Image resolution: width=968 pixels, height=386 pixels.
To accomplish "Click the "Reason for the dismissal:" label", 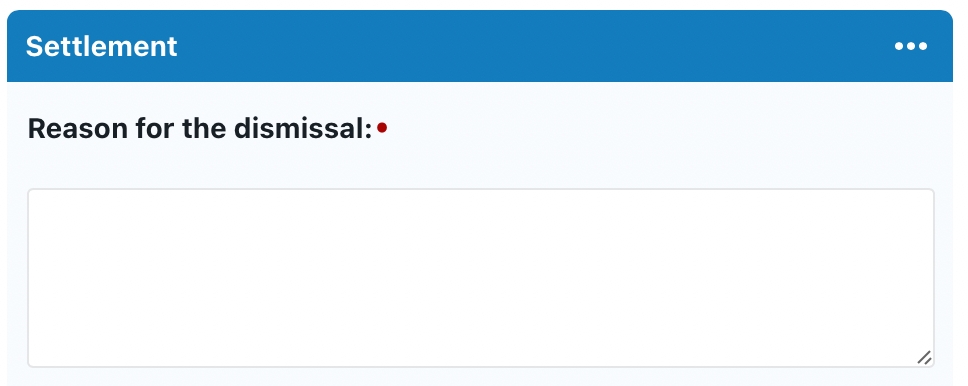I will tap(200, 128).
